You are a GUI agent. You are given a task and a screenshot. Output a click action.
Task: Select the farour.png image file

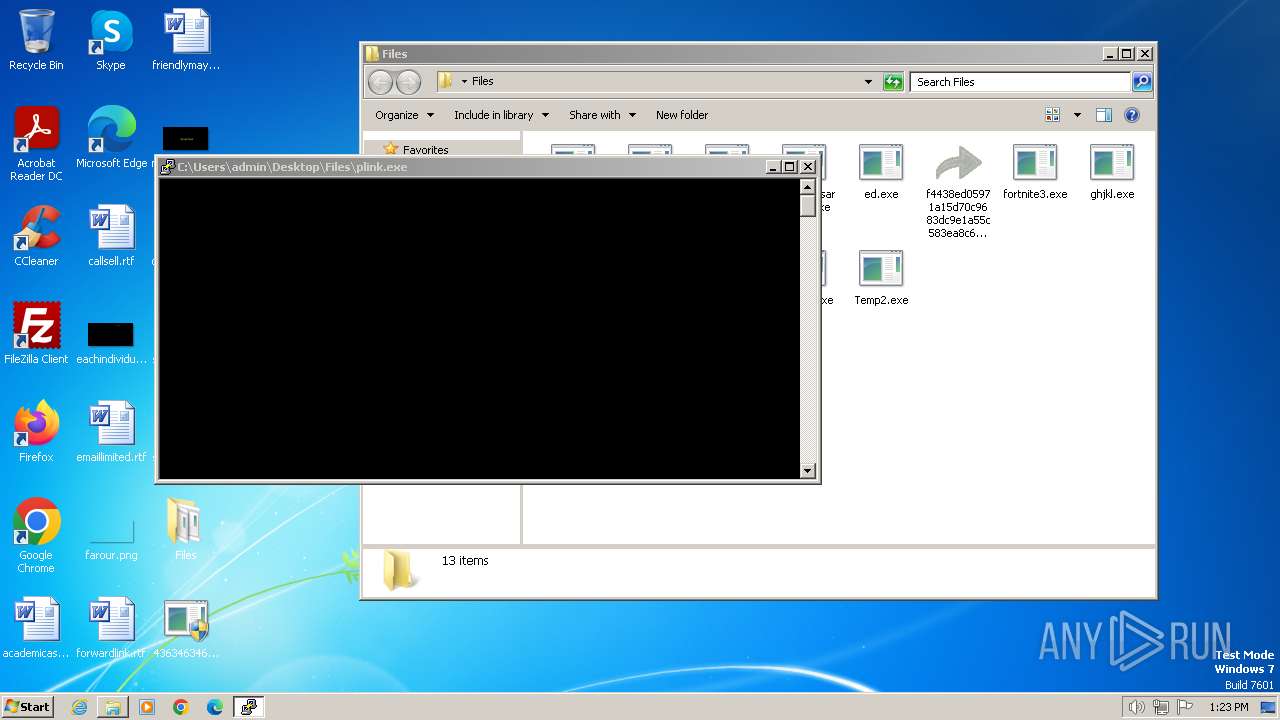[x=111, y=538]
